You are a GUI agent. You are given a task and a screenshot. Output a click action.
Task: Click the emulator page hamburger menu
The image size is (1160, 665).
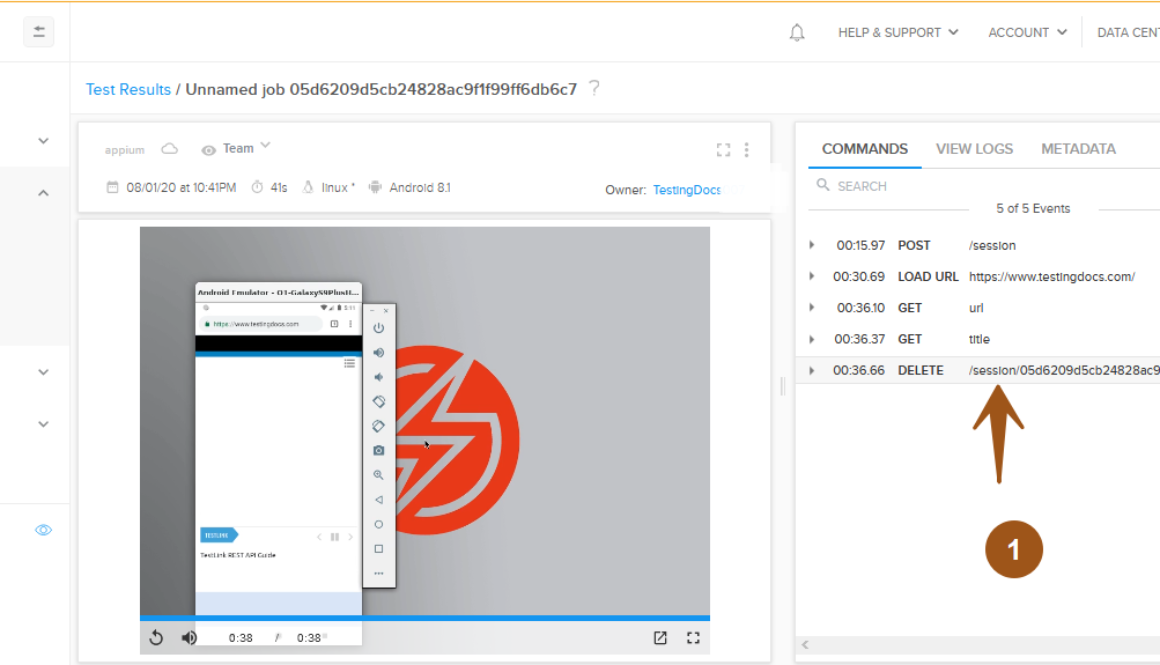coord(349,363)
